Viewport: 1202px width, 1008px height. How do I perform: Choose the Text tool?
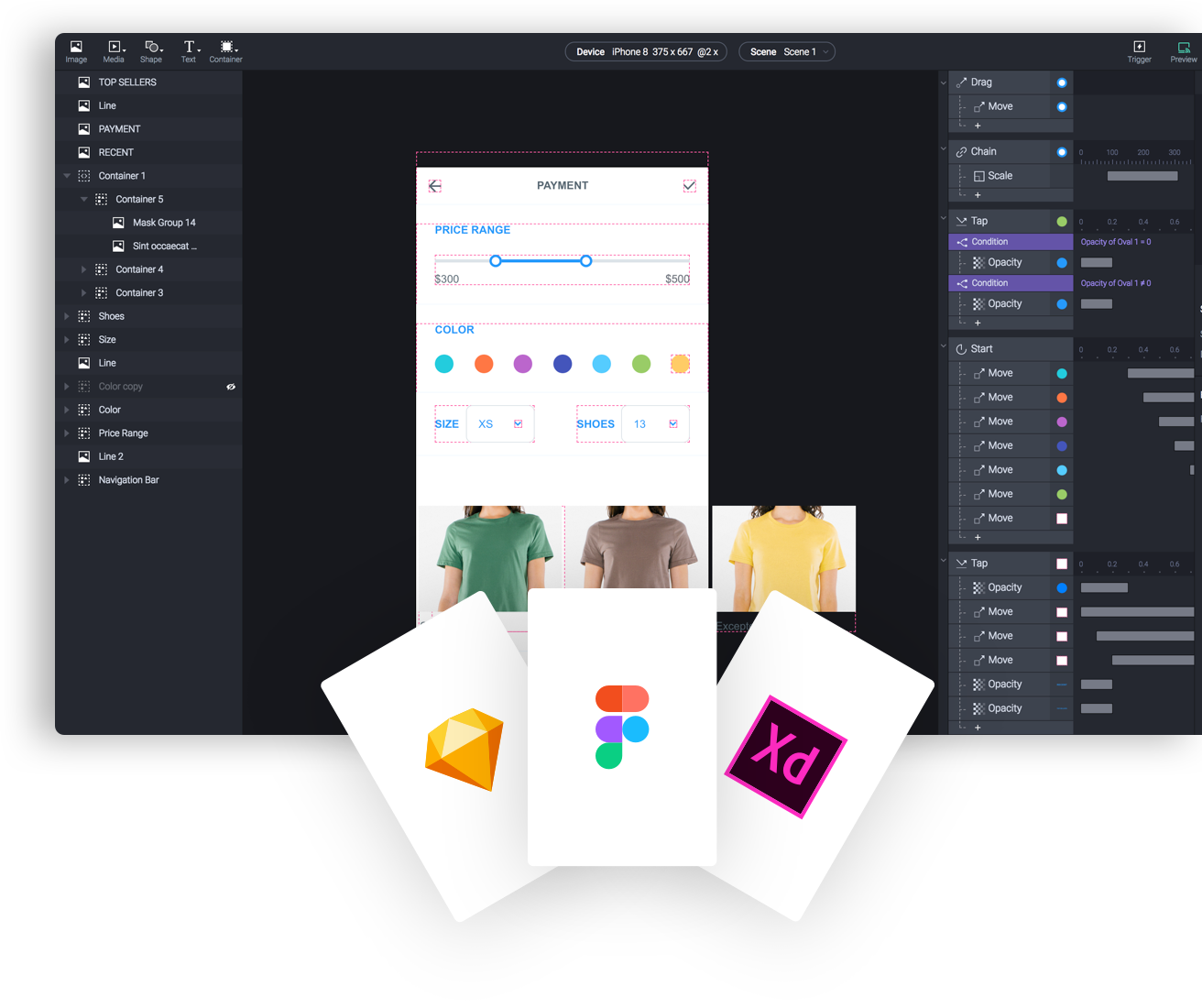[190, 51]
